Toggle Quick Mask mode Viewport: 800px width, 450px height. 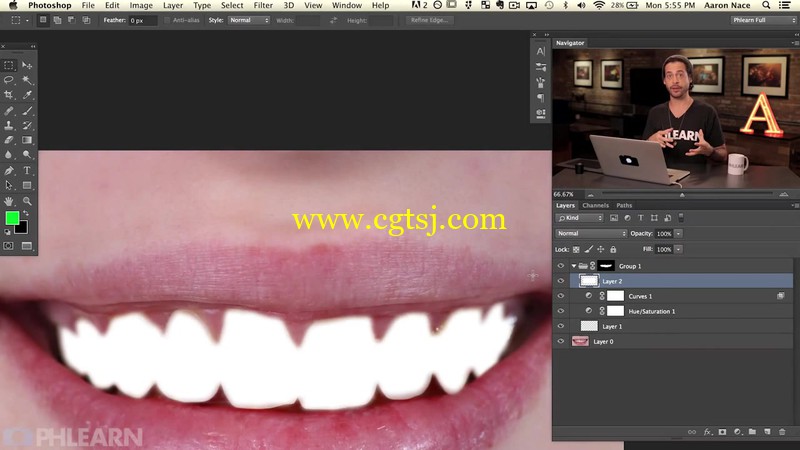point(9,246)
